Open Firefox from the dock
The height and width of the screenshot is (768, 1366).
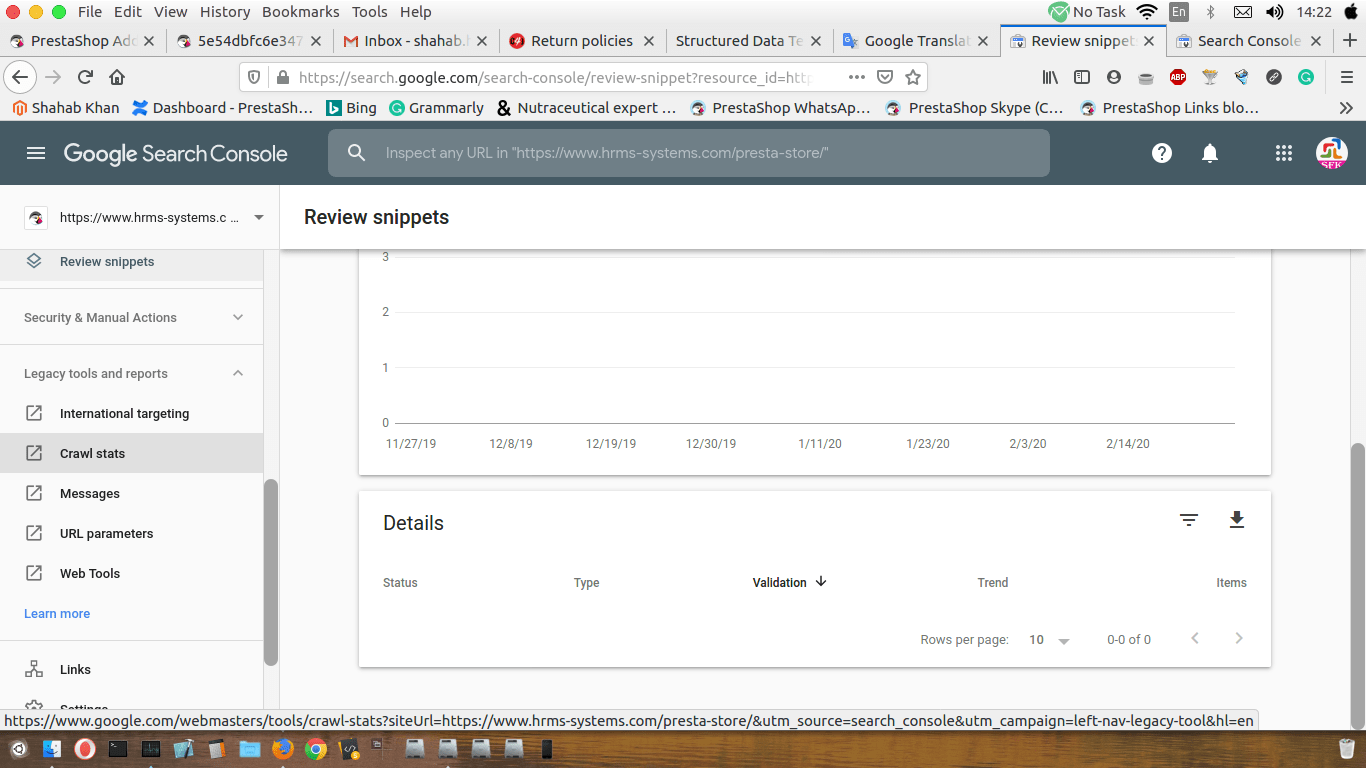click(282, 748)
